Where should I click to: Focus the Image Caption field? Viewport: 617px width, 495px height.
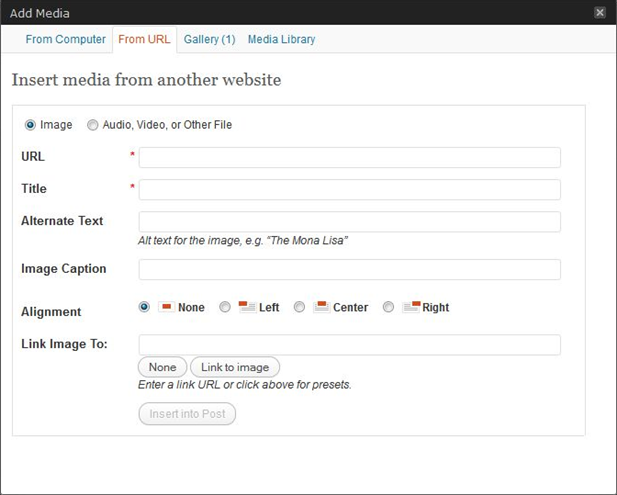349,270
